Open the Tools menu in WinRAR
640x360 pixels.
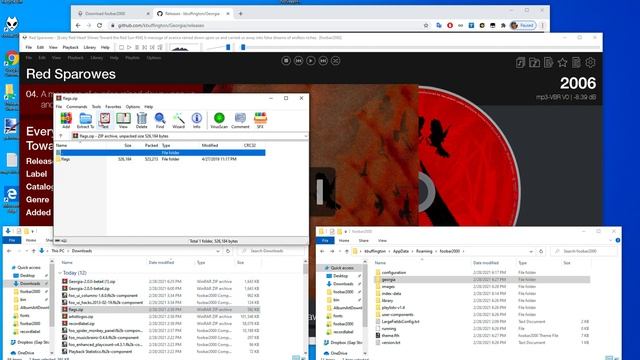[x=96, y=107]
